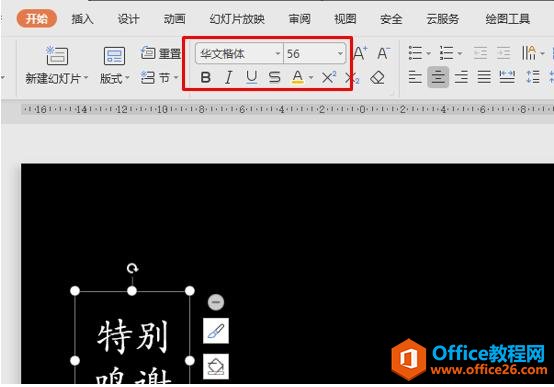This screenshot has width=554, height=387.
Task: Decrease indent level
Action: pos(481,53)
